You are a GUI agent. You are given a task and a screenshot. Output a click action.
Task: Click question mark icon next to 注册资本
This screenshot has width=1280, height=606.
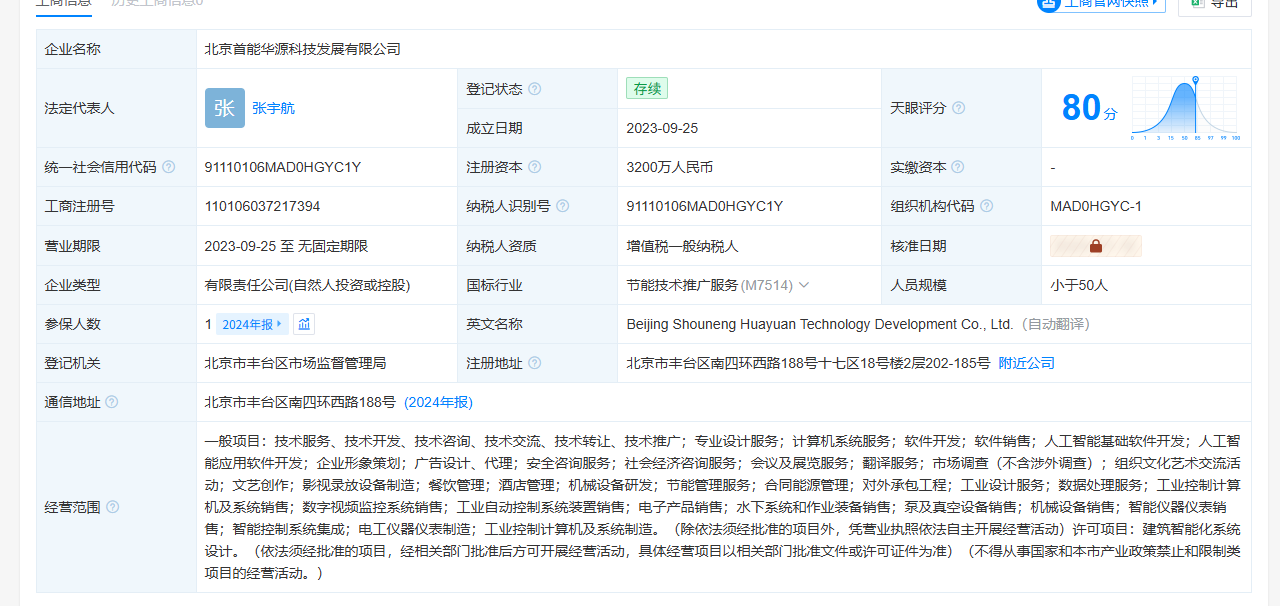tap(535, 167)
